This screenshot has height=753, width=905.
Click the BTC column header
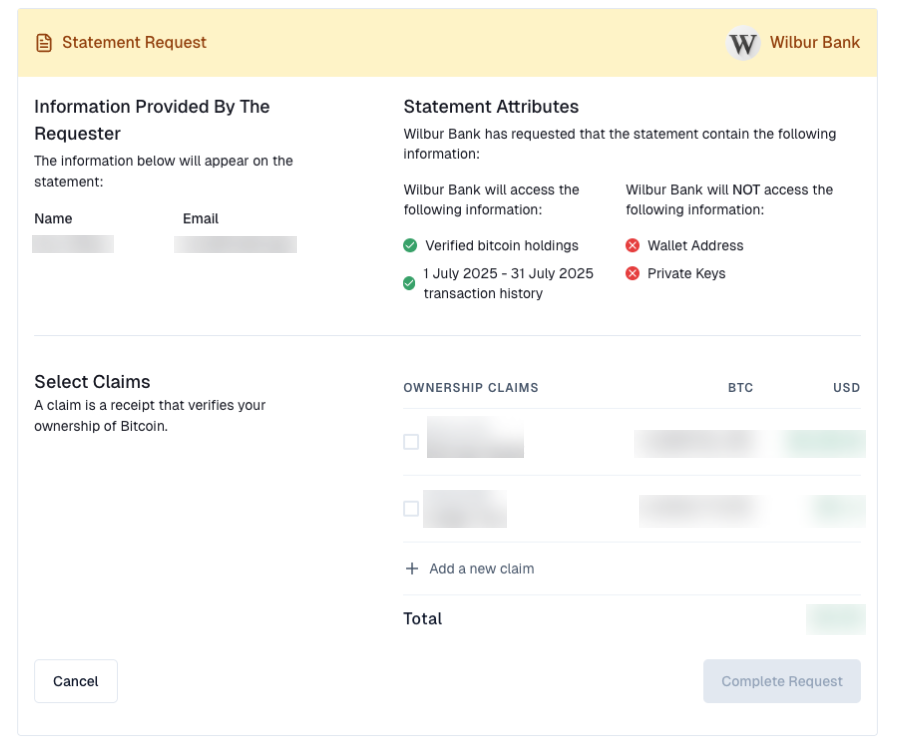[x=741, y=388]
